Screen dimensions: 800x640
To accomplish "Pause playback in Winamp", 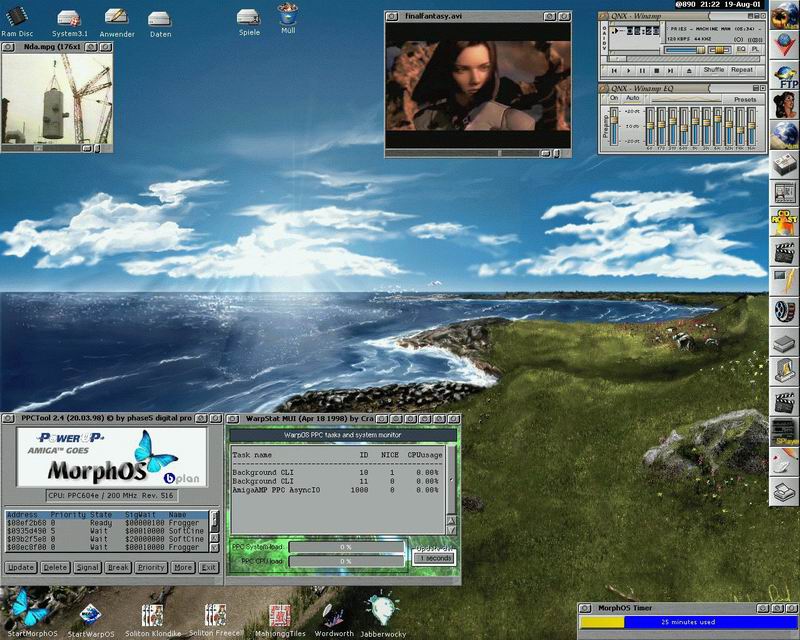I will pyautogui.click(x=642, y=71).
